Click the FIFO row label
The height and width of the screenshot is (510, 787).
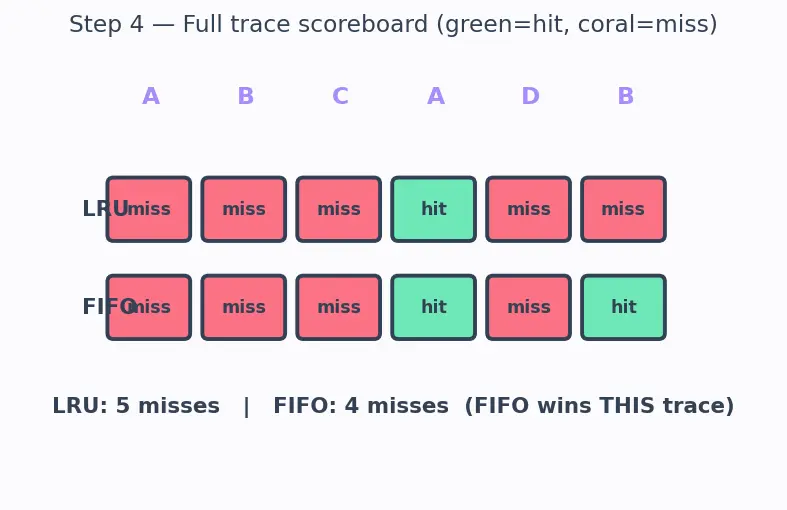tap(109, 307)
